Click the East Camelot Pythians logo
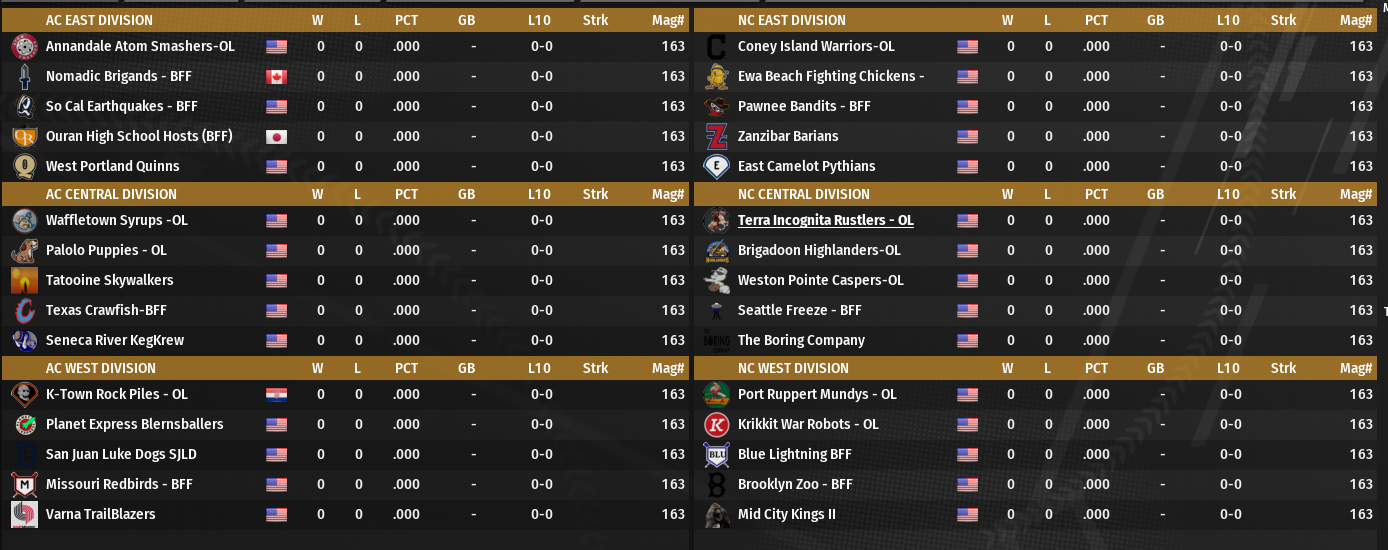The image size is (1388, 550). tap(716, 166)
